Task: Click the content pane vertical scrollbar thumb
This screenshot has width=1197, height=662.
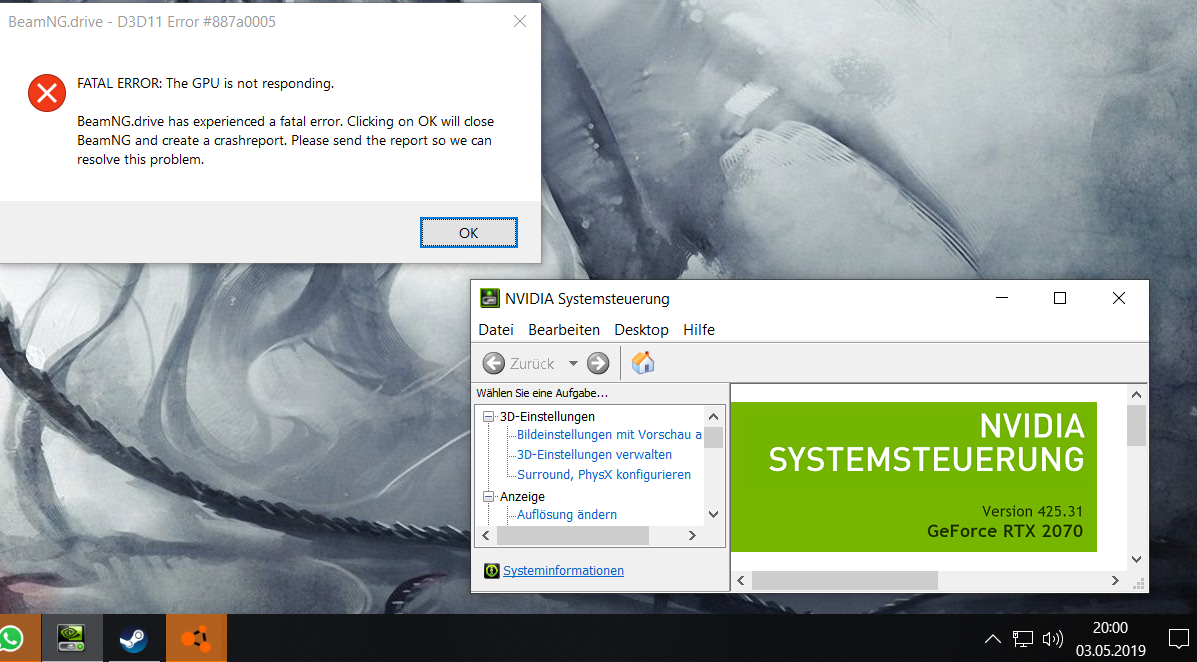Action: coord(1136,425)
